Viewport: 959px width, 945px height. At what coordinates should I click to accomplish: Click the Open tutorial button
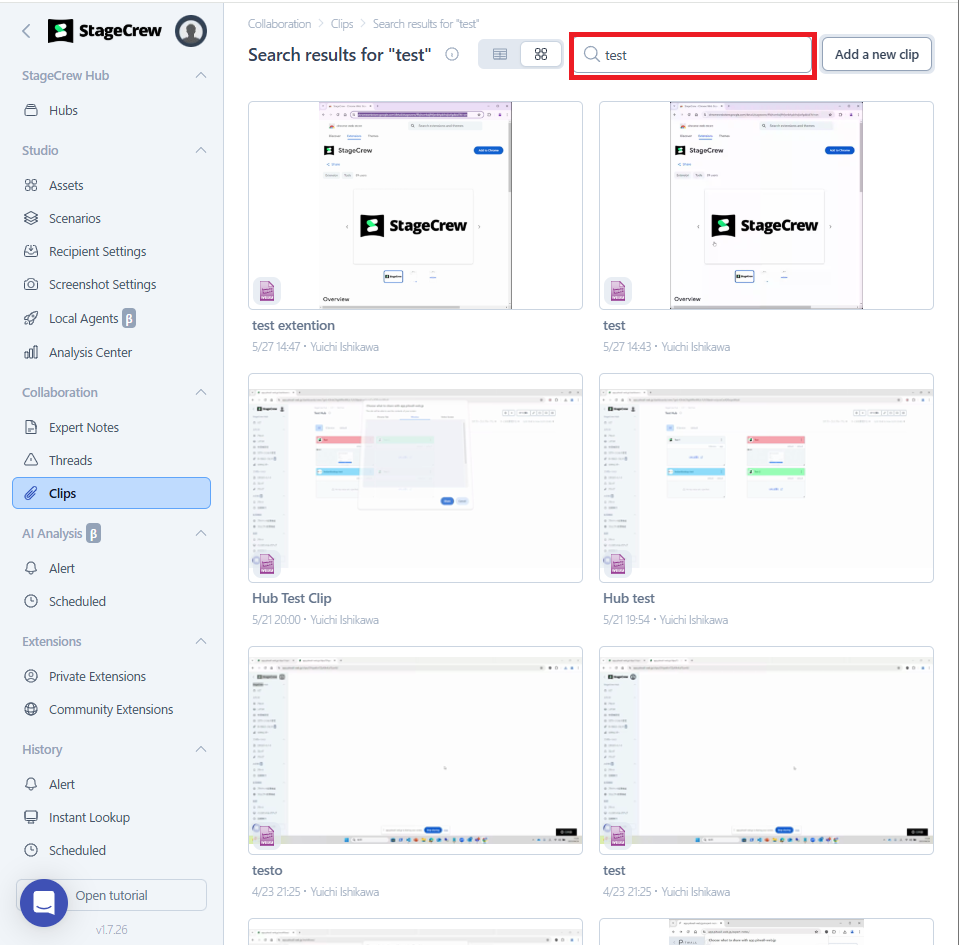pyautogui.click(x=111, y=896)
